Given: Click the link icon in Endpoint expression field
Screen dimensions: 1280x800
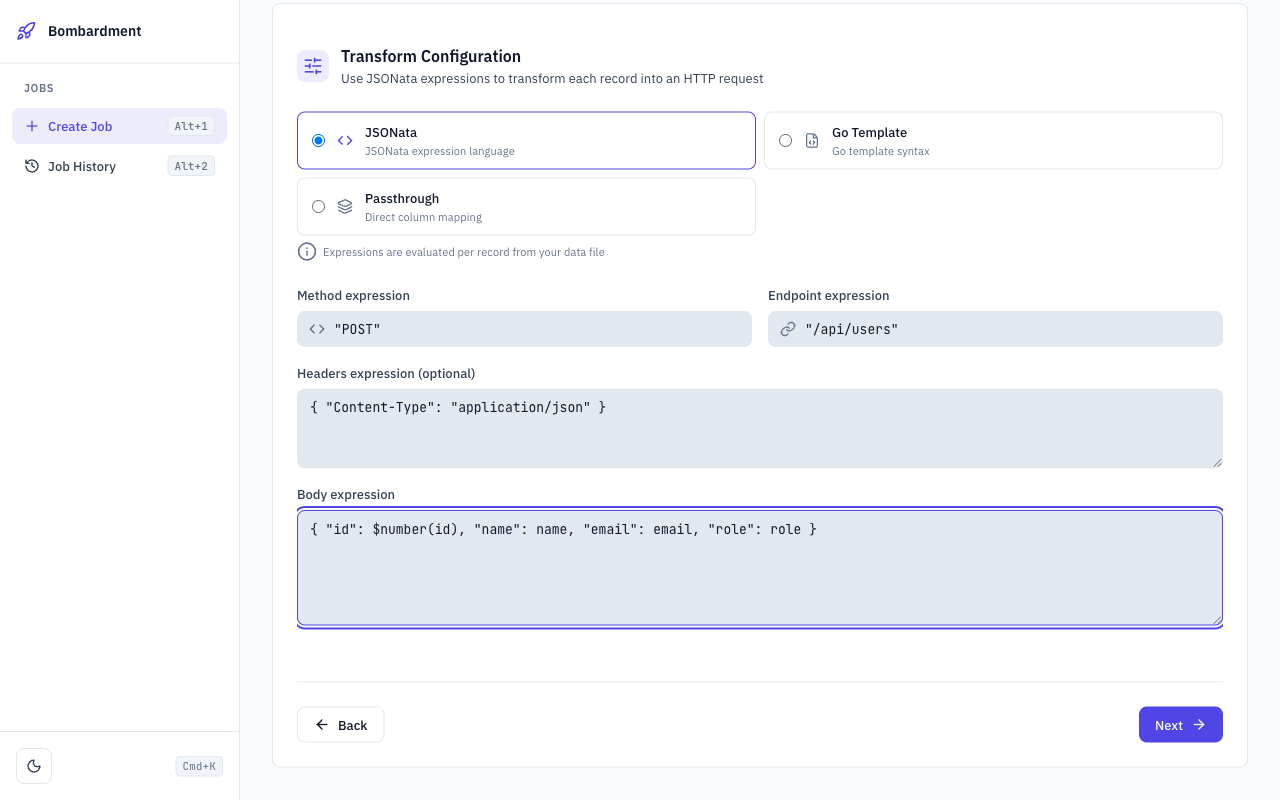Looking at the screenshot, I should pos(786,328).
